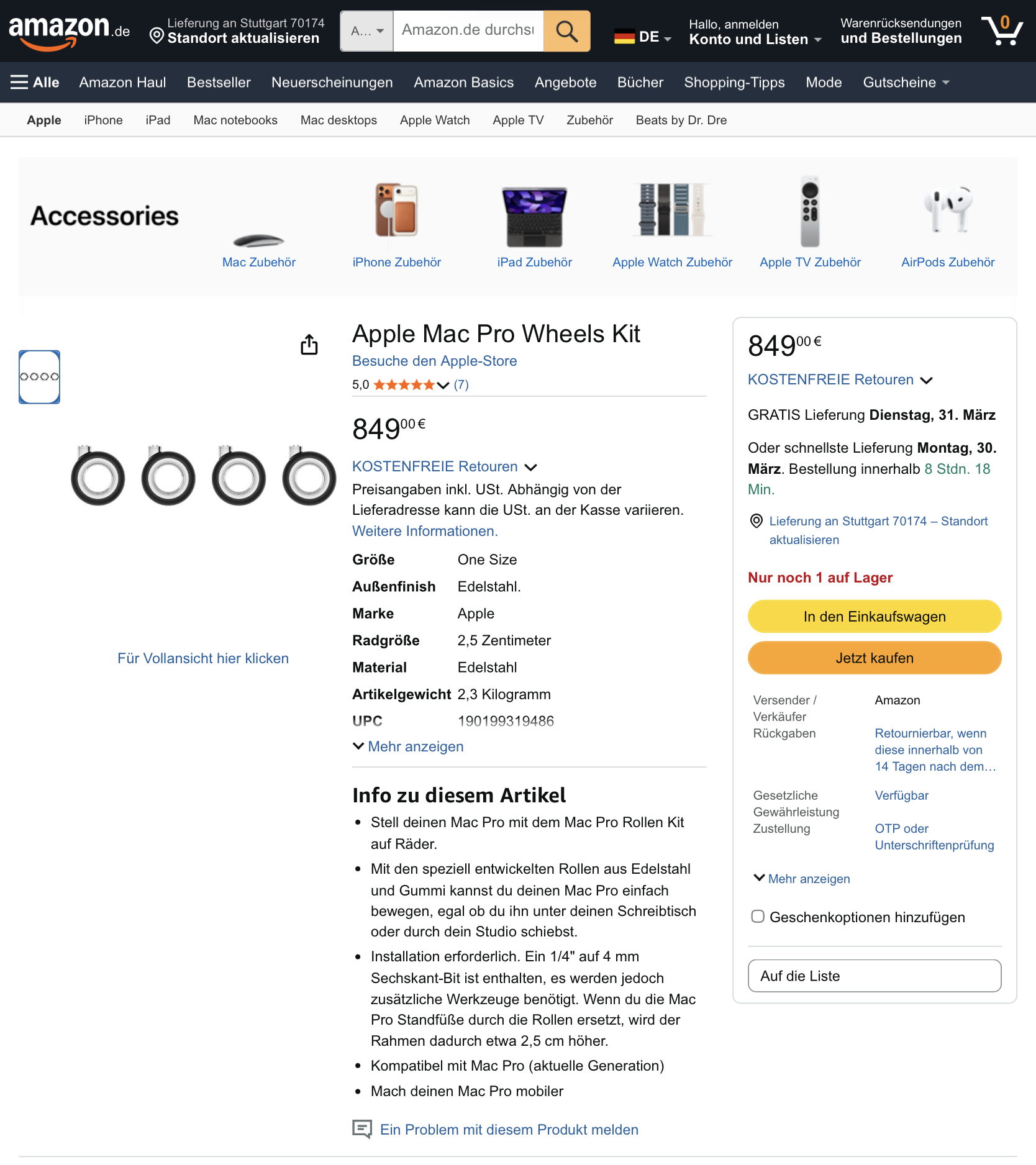Image resolution: width=1036 pixels, height=1165 pixels.
Task: Open the search category dropdown
Action: coord(367,31)
